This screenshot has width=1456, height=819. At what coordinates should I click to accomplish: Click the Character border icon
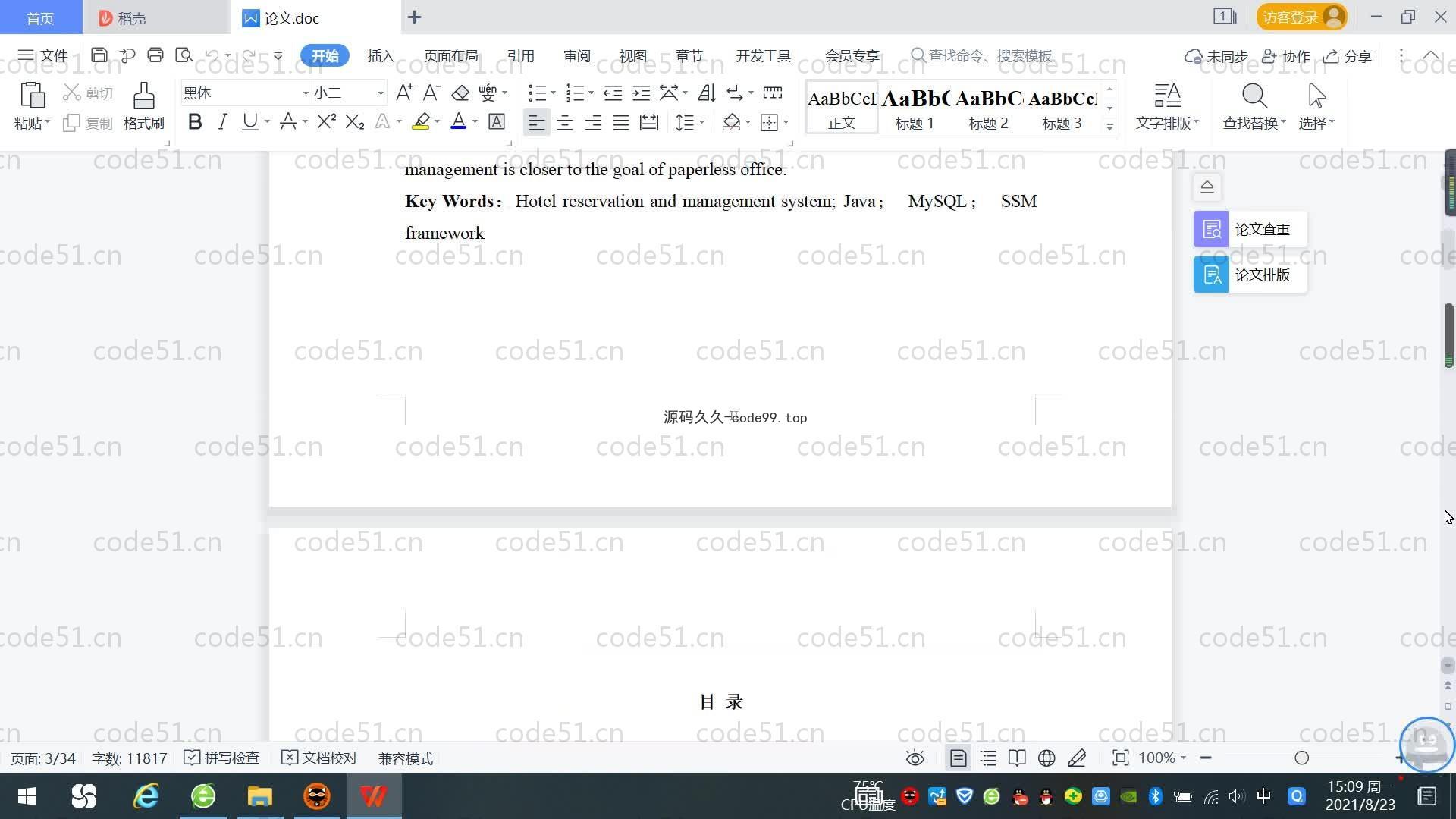497,122
